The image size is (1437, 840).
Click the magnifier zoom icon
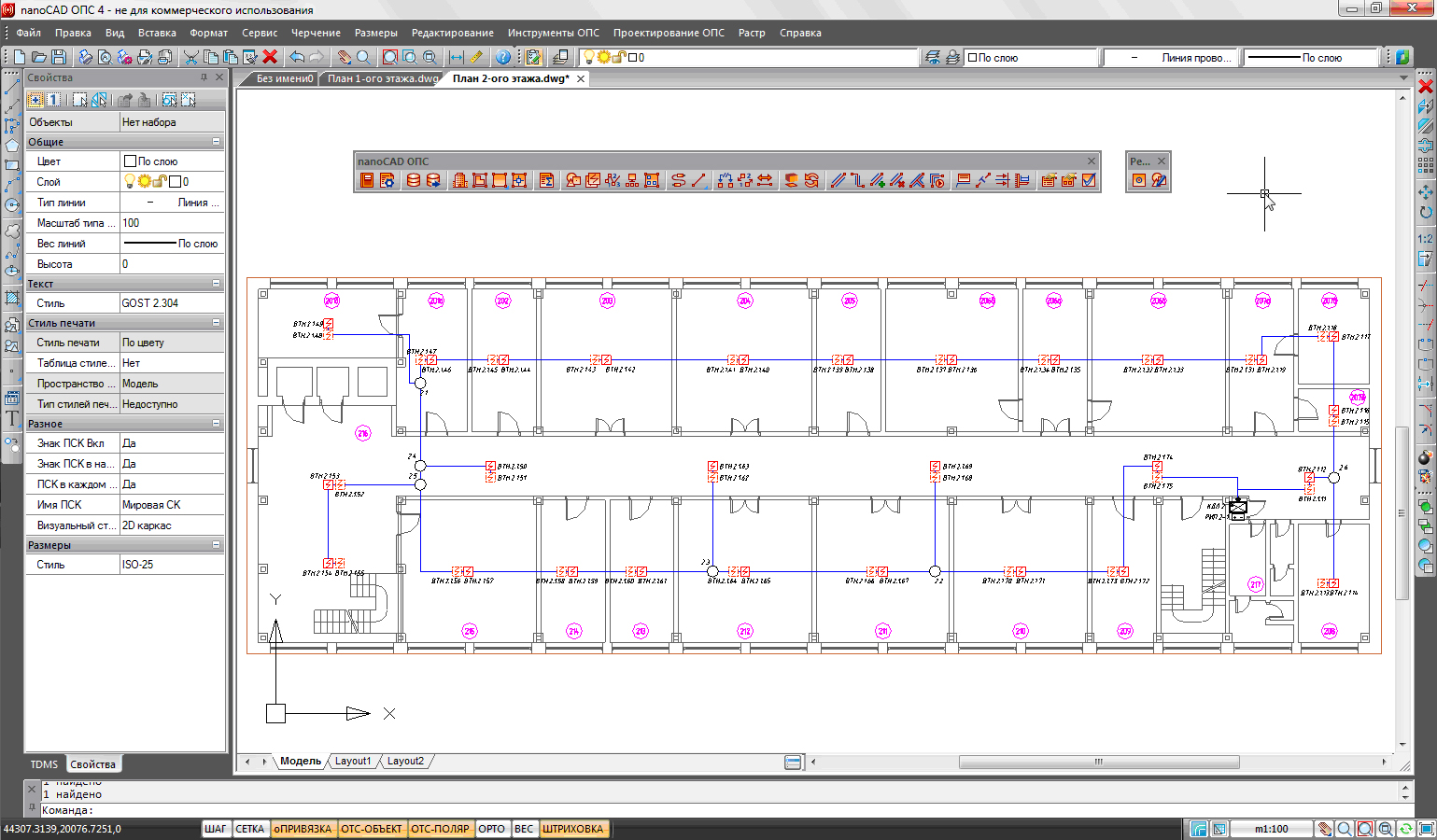pos(363,57)
